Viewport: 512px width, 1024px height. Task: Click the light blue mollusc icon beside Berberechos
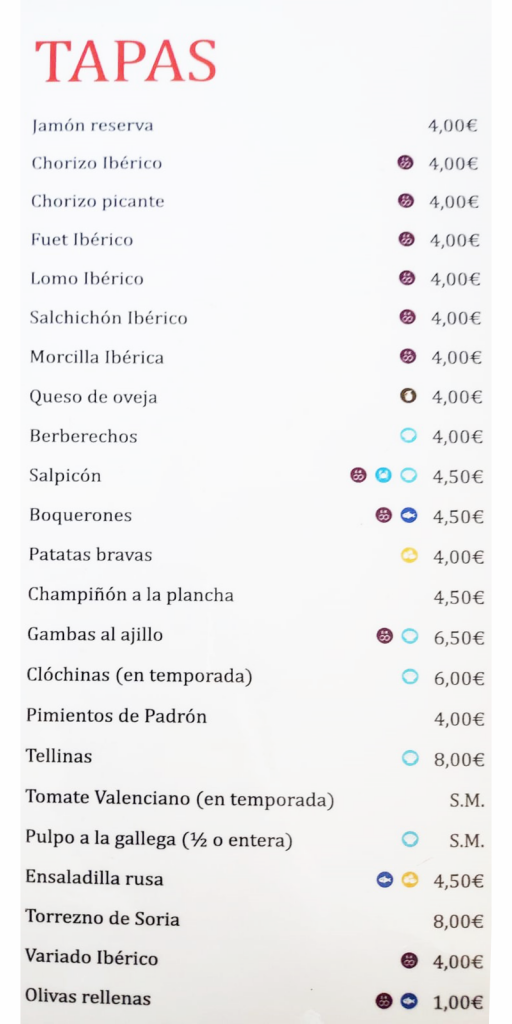coord(408,436)
